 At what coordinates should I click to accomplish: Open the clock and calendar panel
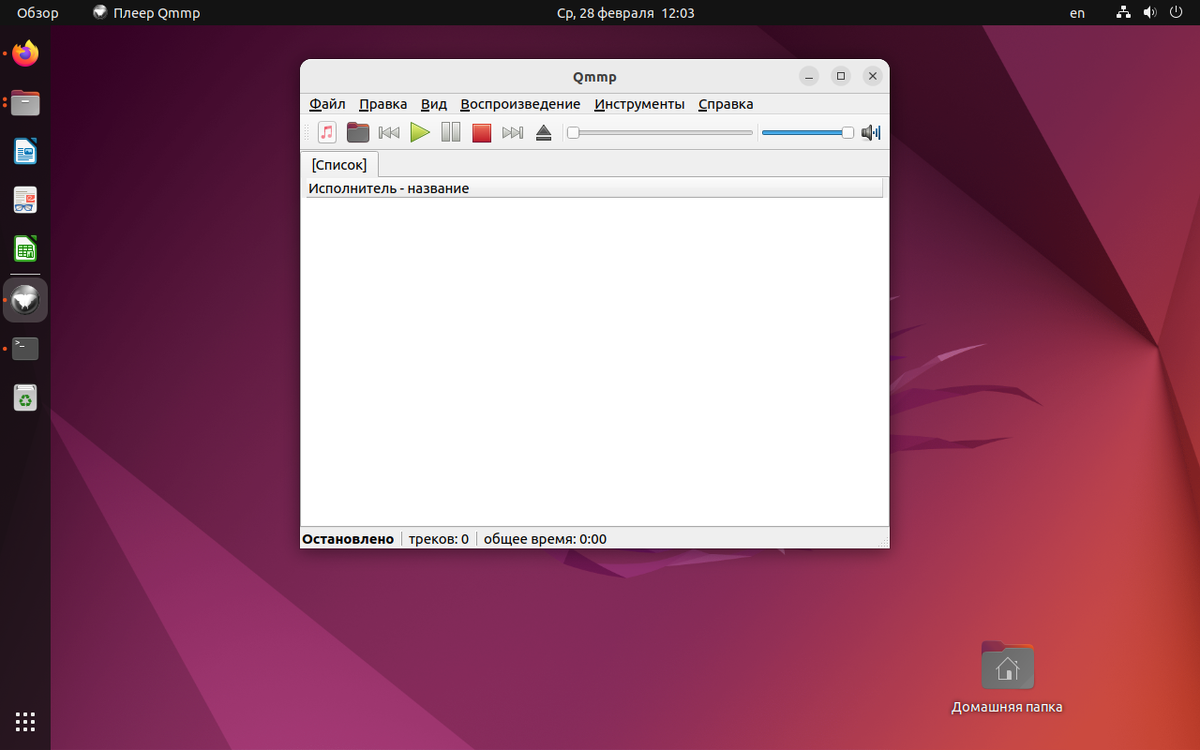pos(625,13)
